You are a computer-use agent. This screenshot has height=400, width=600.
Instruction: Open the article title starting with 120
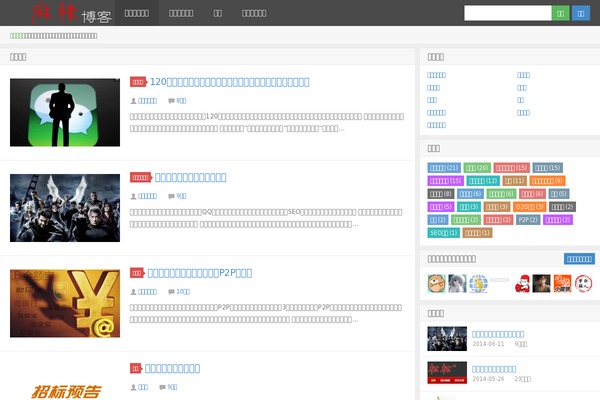pyautogui.click(x=230, y=82)
